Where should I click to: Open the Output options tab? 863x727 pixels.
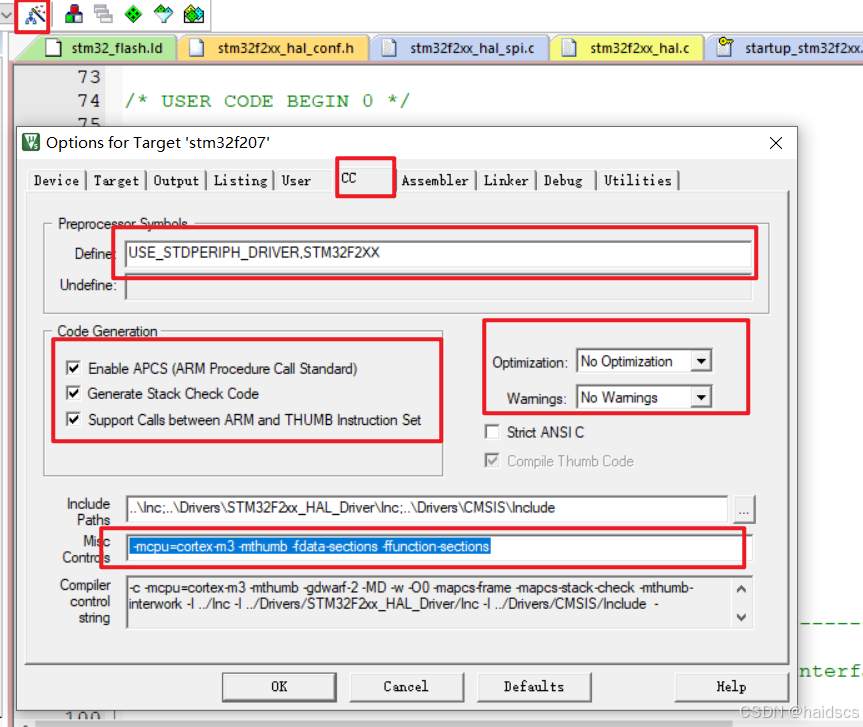tap(176, 181)
